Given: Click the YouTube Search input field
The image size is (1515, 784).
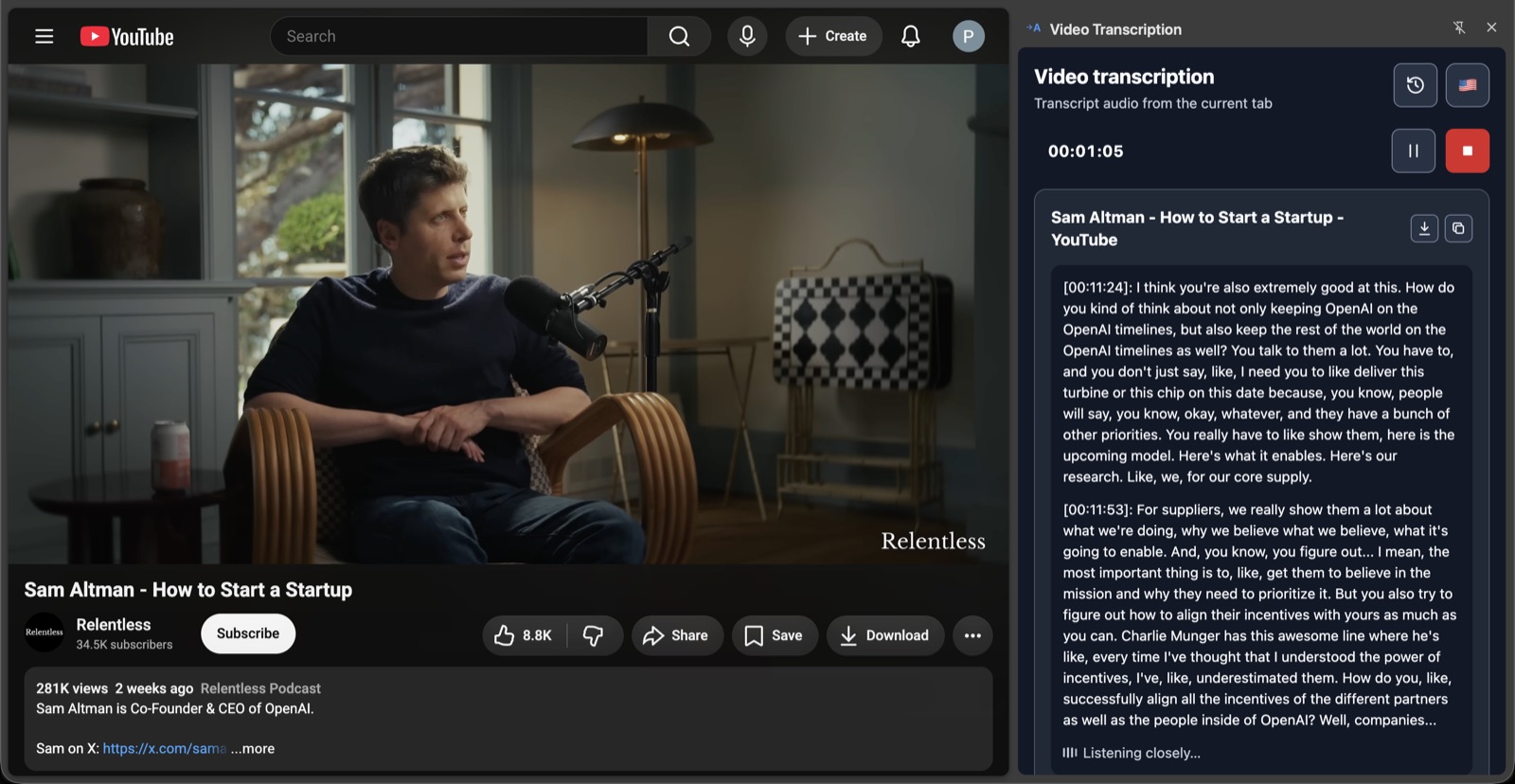Looking at the screenshot, I should tap(459, 36).
